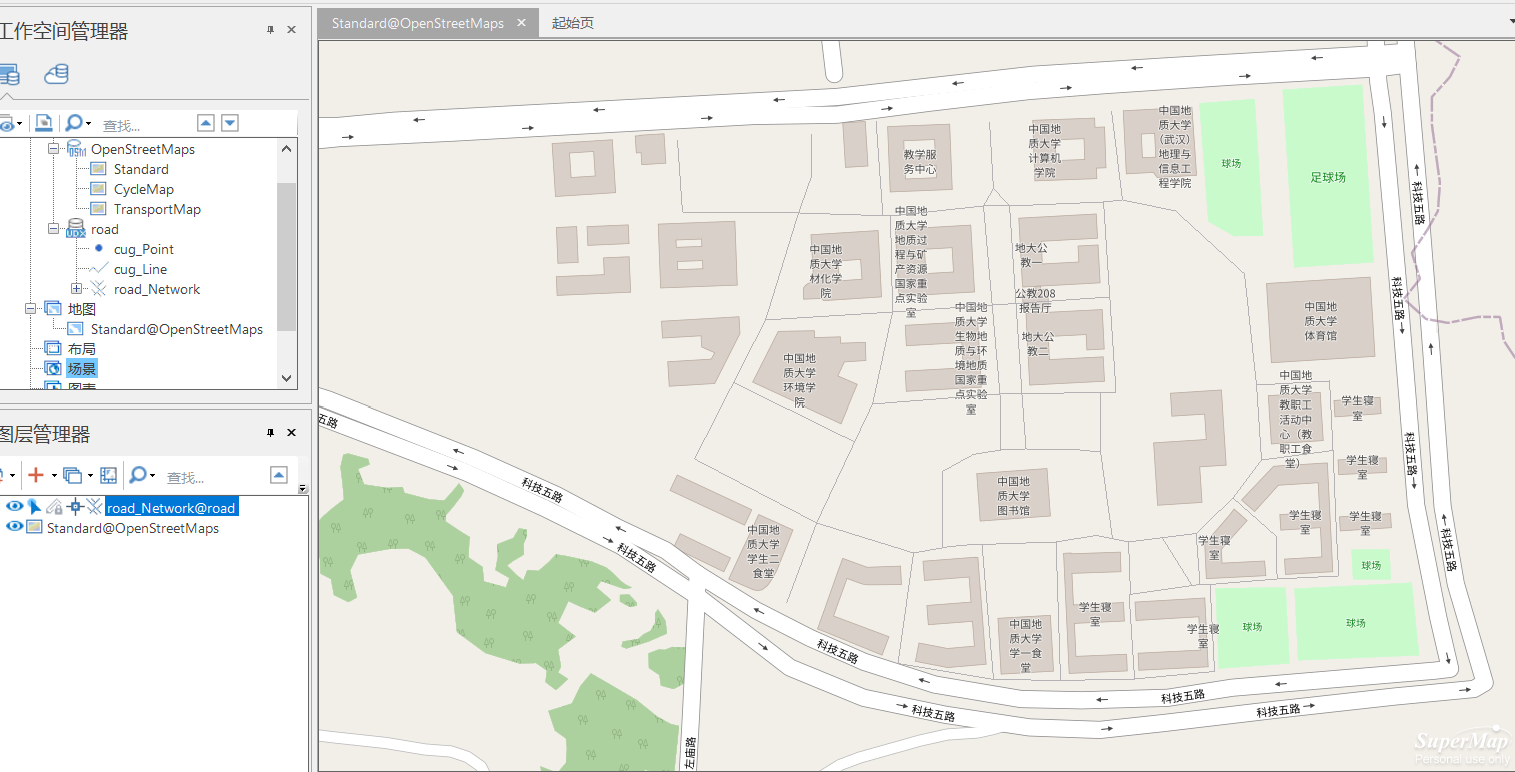Toggle snapping crosshair for road_Network@road layer
The height and width of the screenshot is (772, 1515).
pyautogui.click(x=75, y=507)
